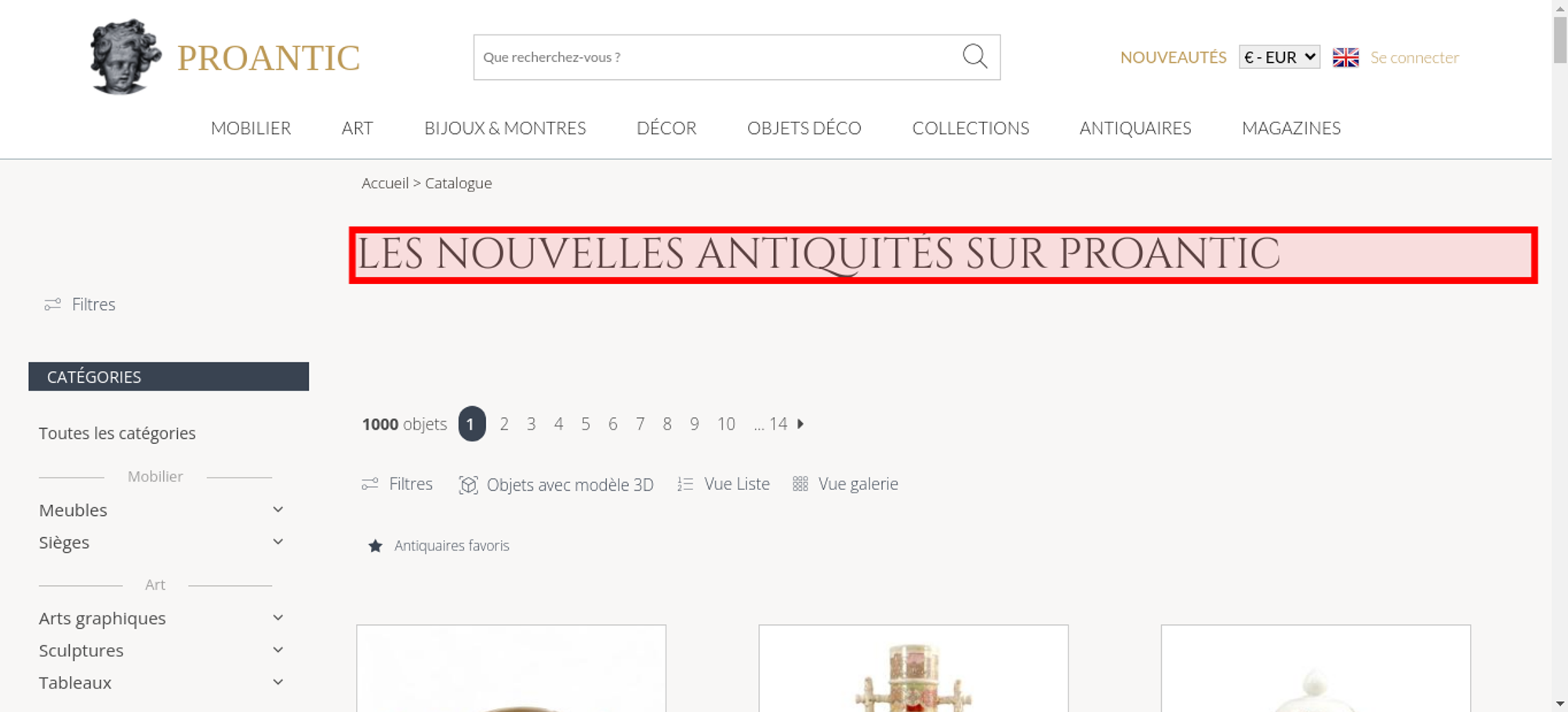Focus the Que recherchez-vous search field

[x=717, y=57]
